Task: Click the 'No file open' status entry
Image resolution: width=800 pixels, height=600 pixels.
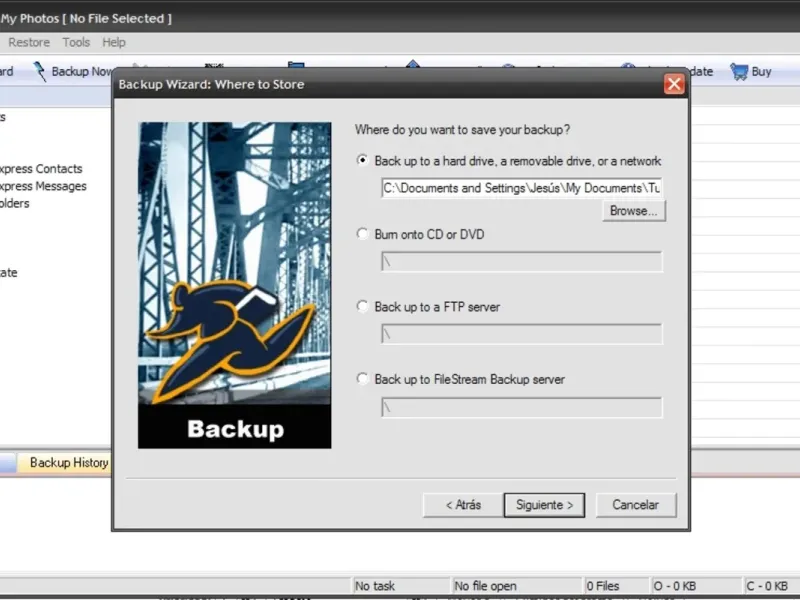Action: [x=485, y=586]
